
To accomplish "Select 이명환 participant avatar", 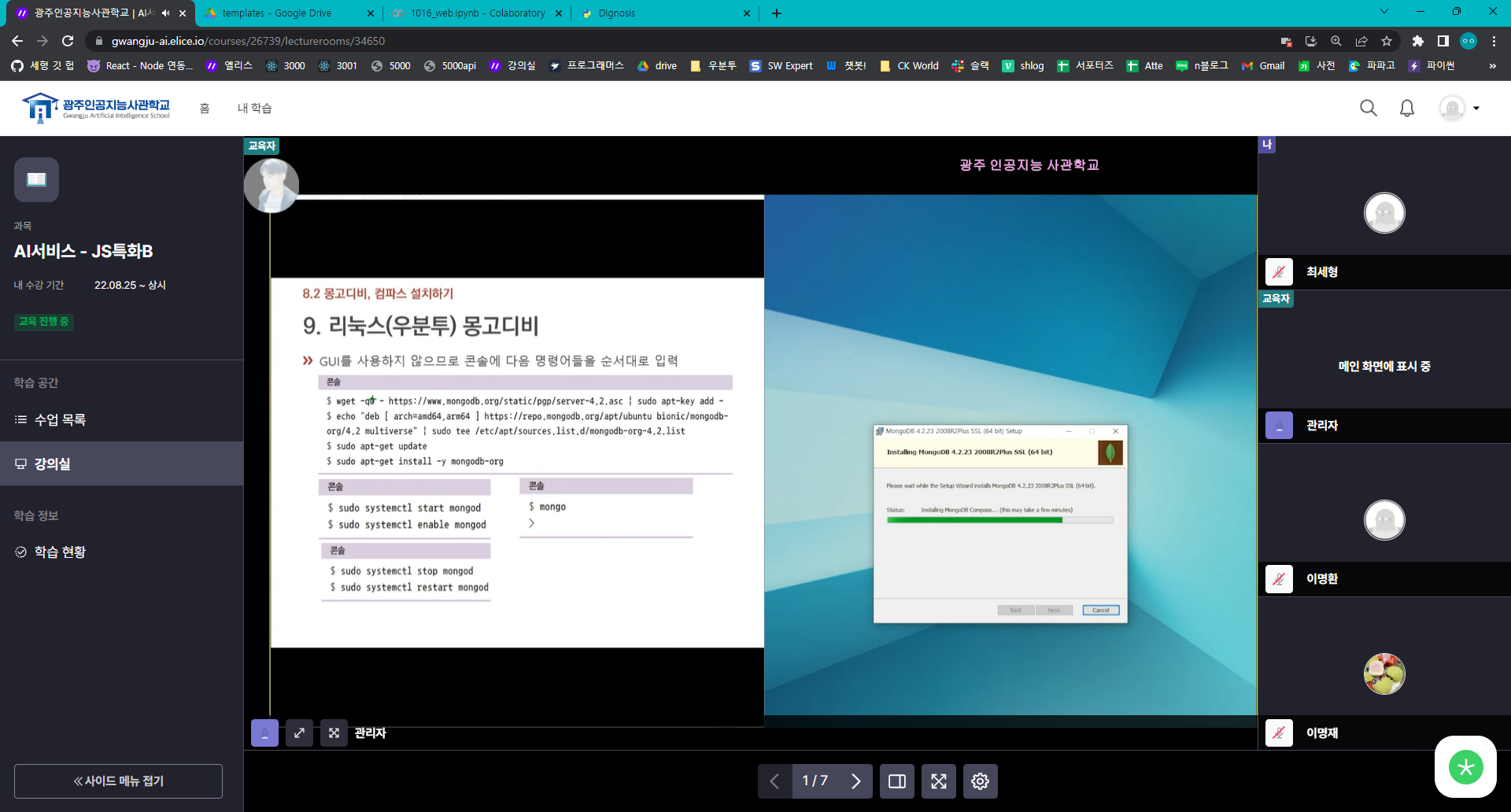I will coord(1384,520).
